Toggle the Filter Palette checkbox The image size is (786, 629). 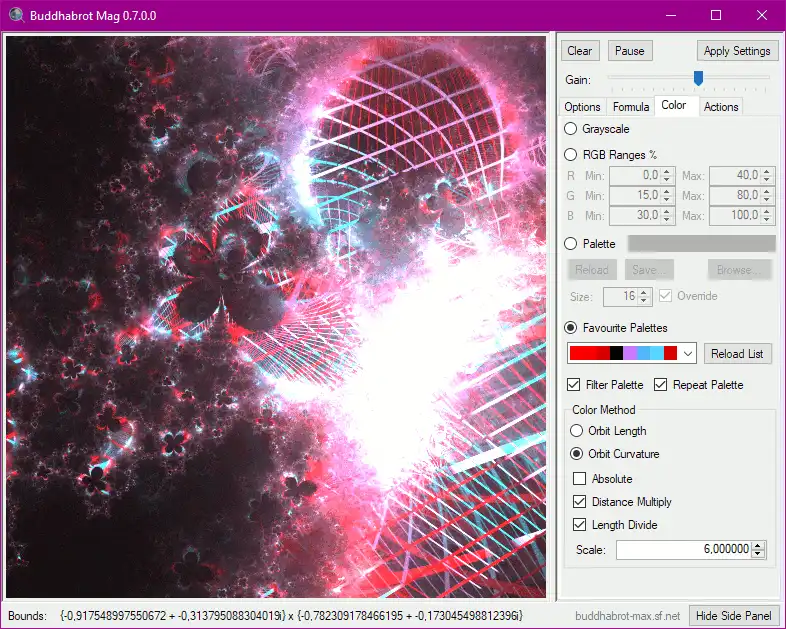pyautogui.click(x=574, y=385)
